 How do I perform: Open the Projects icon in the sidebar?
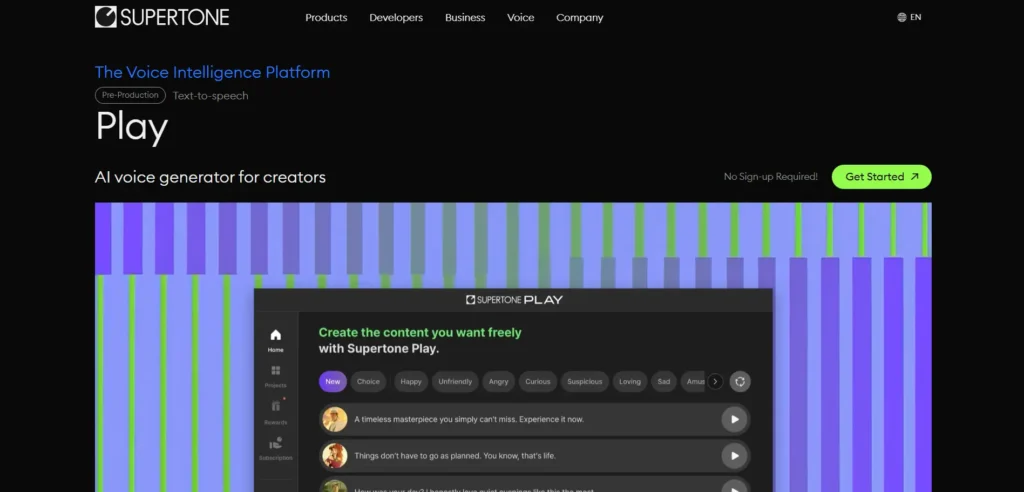click(275, 371)
